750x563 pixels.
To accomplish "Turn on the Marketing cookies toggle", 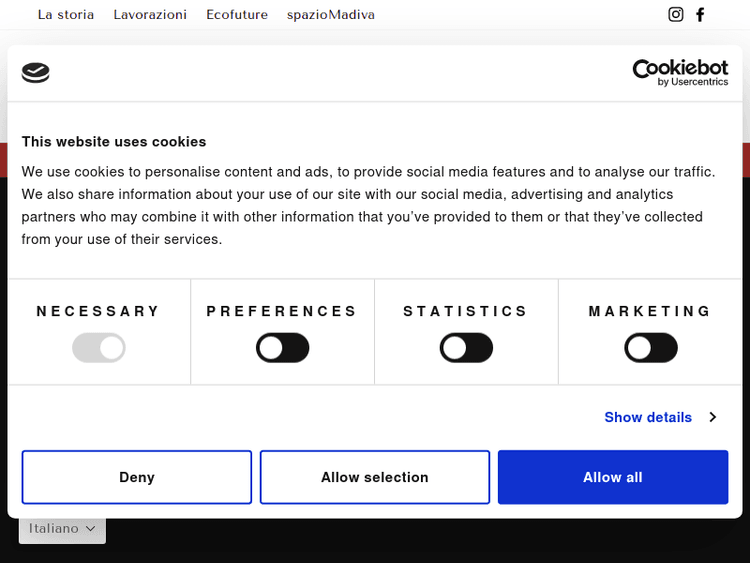I will pos(651,348).
